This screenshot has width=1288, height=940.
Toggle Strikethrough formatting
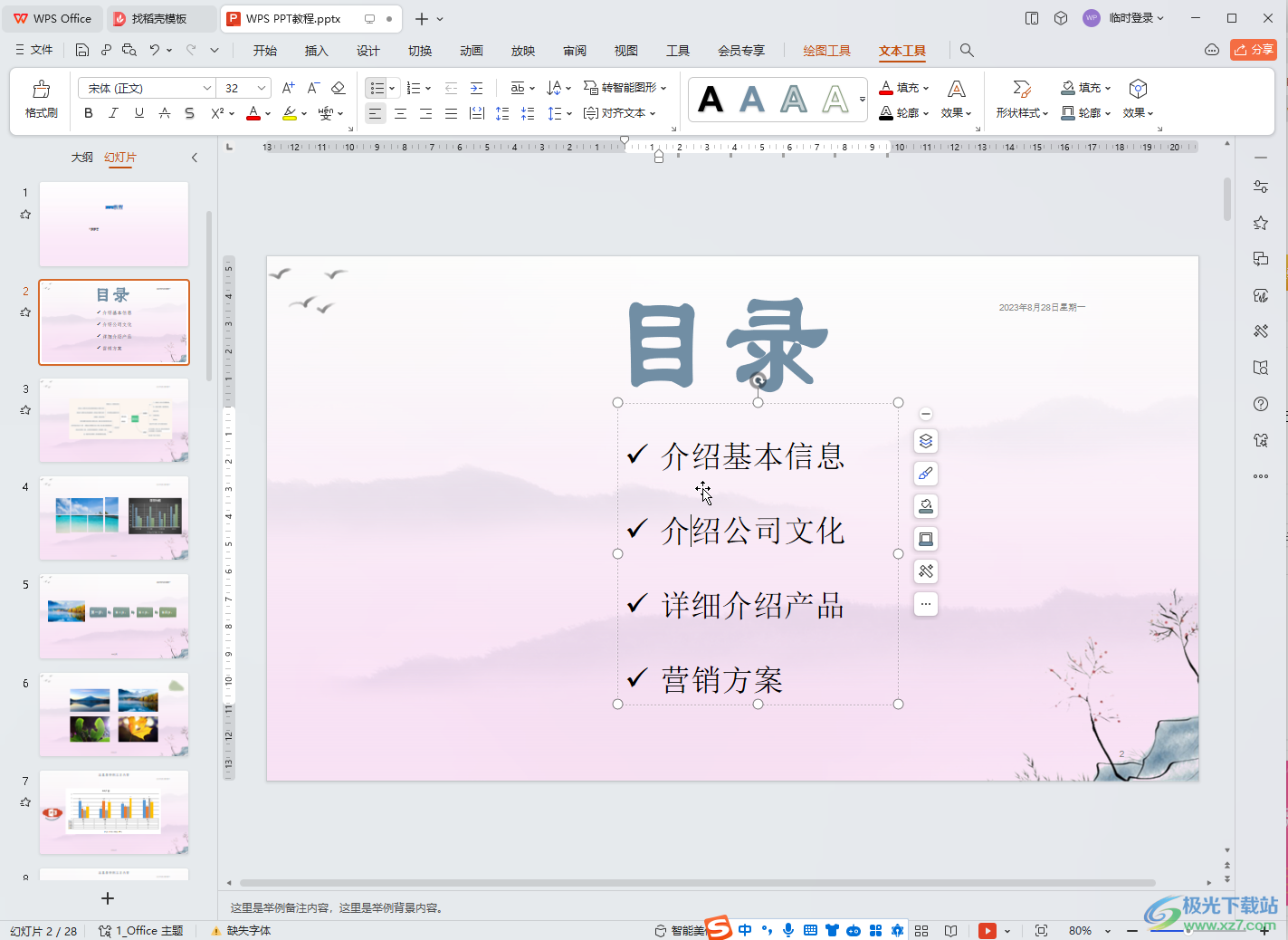click(x=164, y=113)
